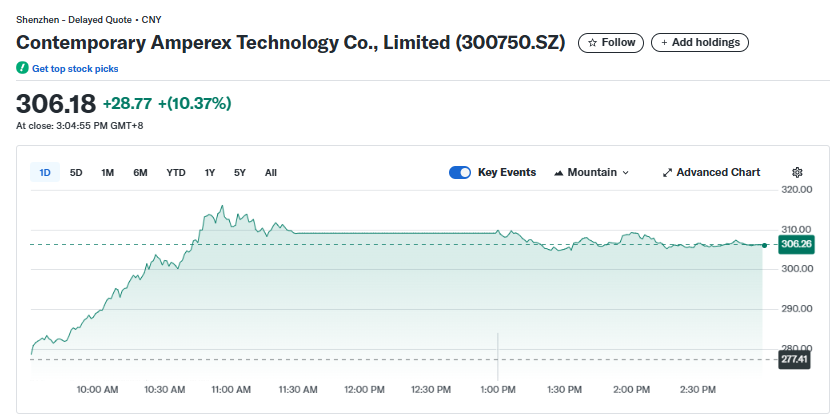Select the 5Y range tab
This screenshot has width=840, height=419.
pos(239,173)
